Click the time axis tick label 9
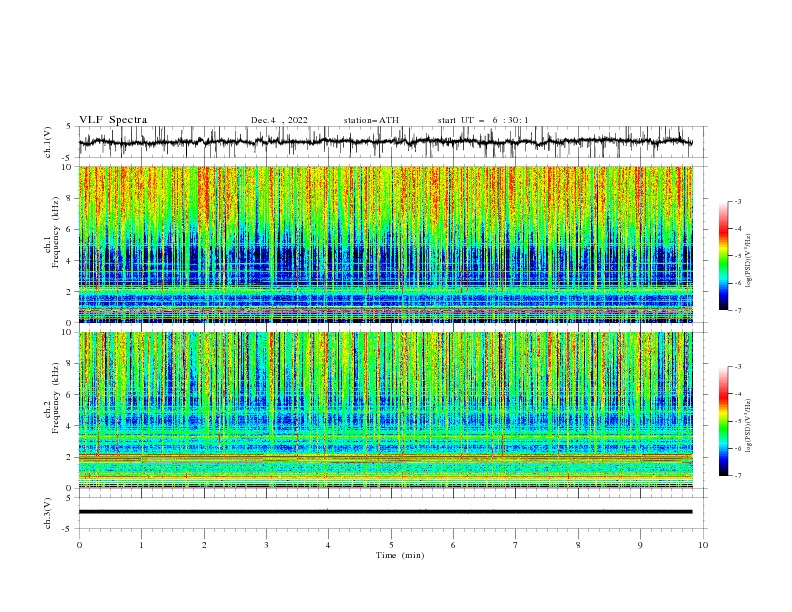Viewport: 792px width, 612px height. tap(640, 545)
